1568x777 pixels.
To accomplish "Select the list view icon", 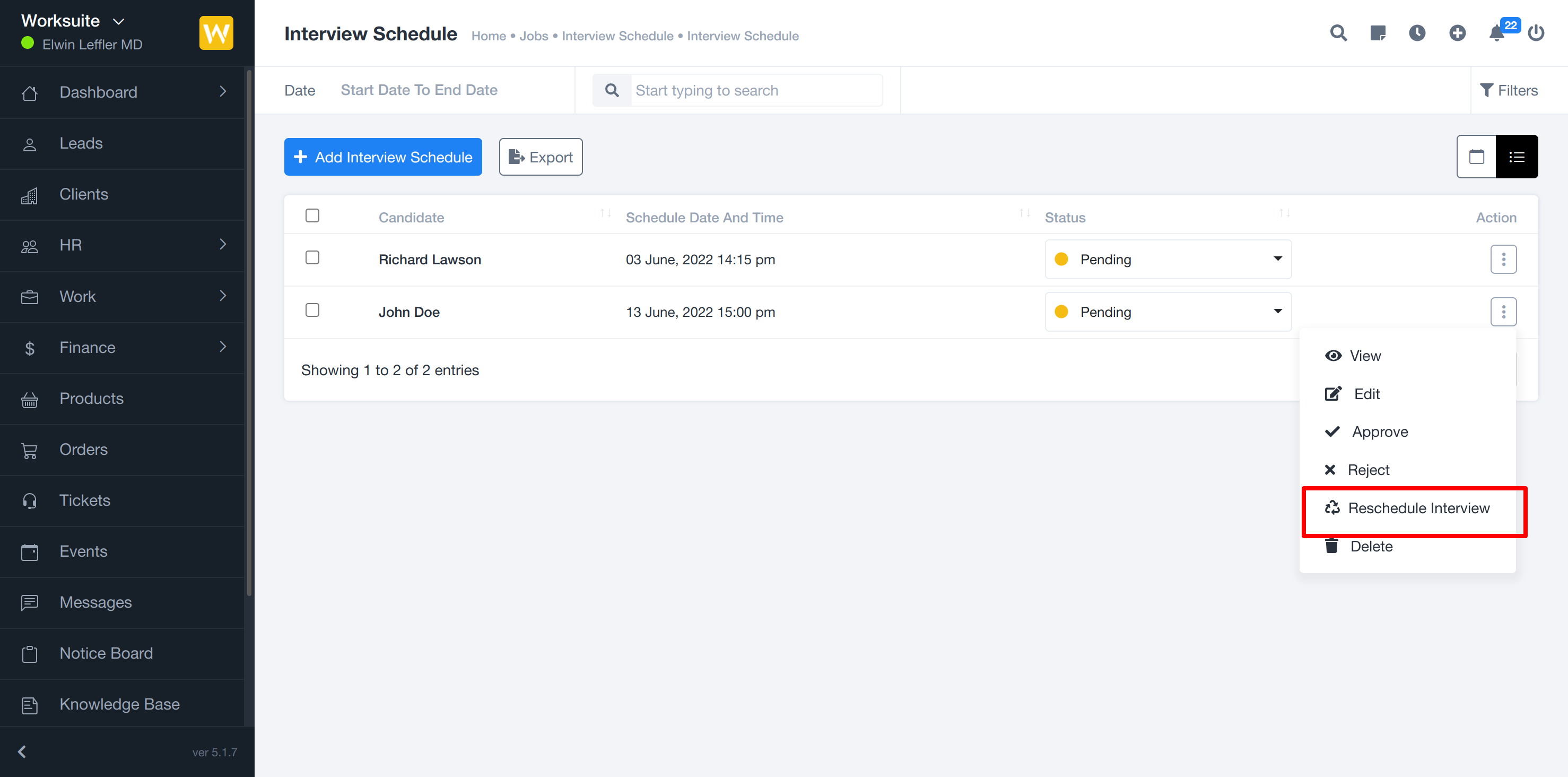I will 1516,157.
